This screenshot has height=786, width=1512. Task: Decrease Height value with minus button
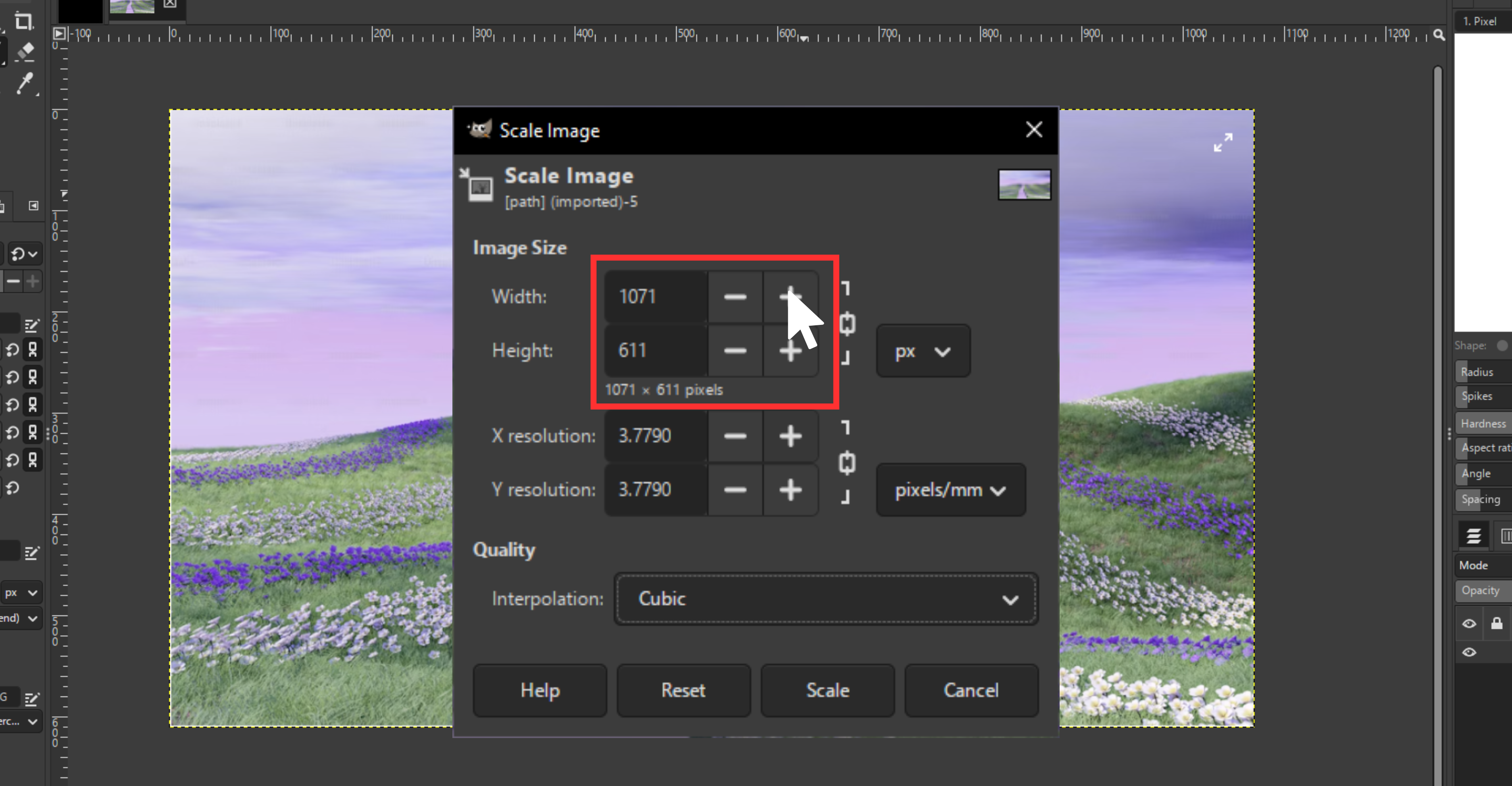(x=735, y=351)
